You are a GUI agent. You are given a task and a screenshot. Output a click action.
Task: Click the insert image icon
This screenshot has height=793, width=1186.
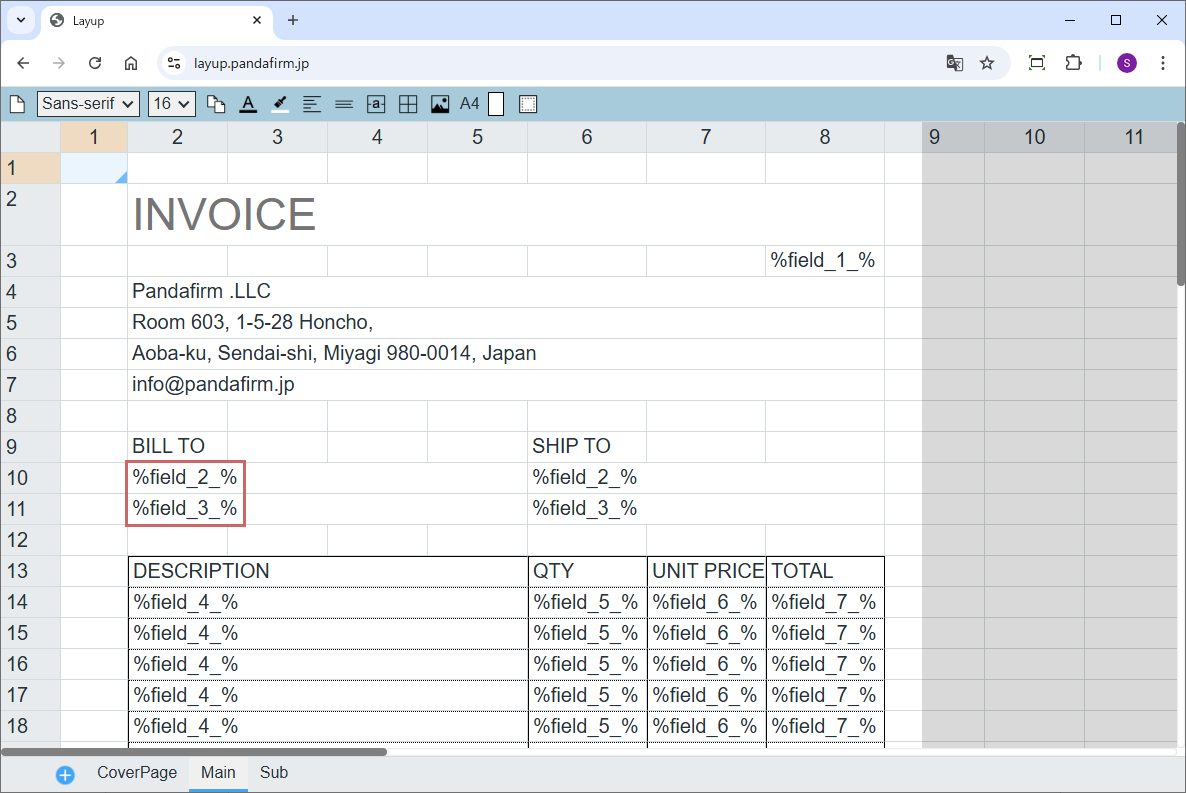tap(440, 104)
